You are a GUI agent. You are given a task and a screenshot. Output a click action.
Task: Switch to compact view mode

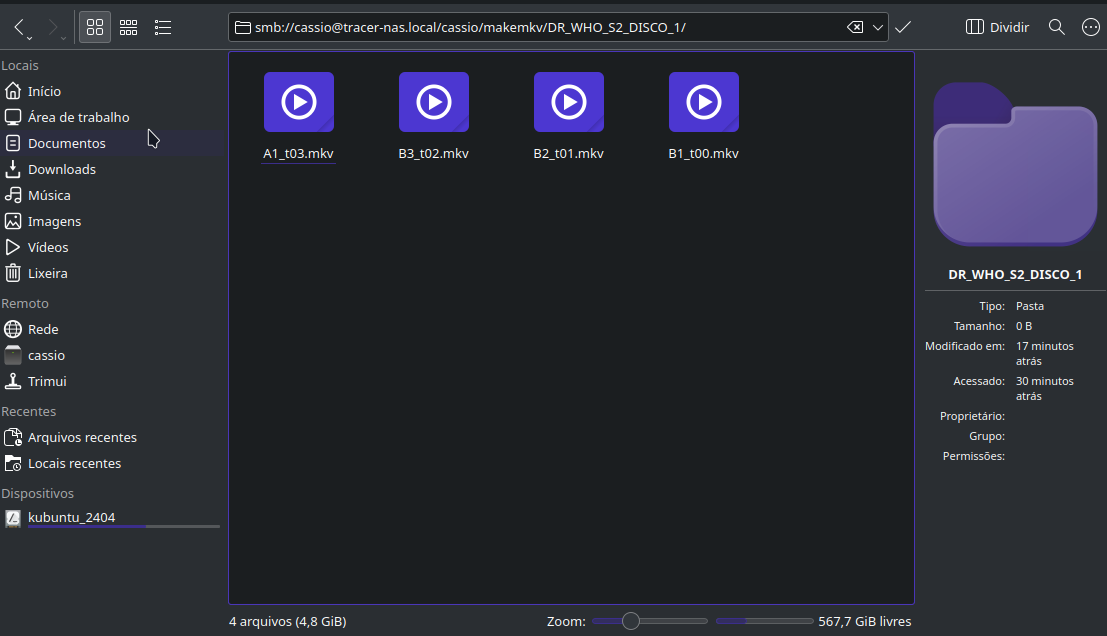click(x=128, y=27)
